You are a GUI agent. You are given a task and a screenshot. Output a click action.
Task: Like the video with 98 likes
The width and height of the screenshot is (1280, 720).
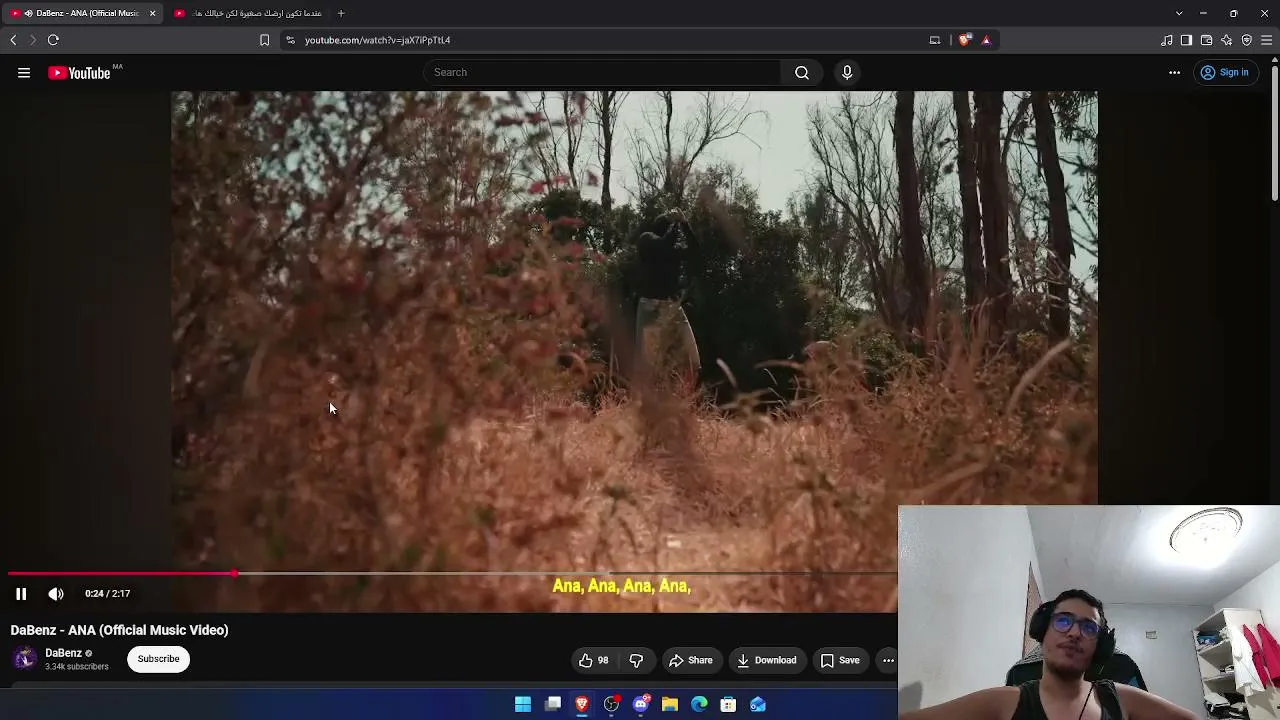point(593,660)
